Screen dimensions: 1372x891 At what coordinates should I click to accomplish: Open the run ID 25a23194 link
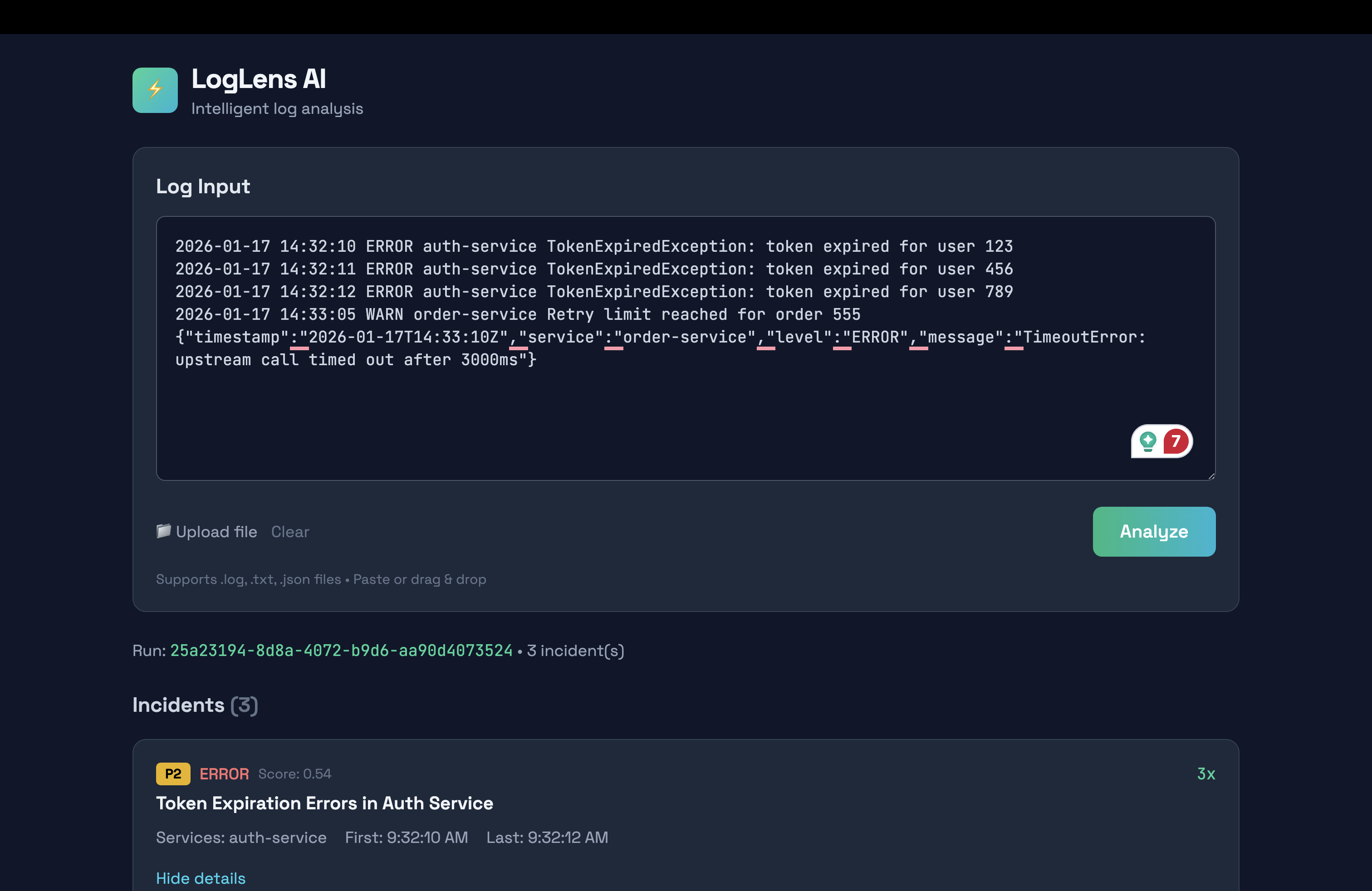(341, 650)
